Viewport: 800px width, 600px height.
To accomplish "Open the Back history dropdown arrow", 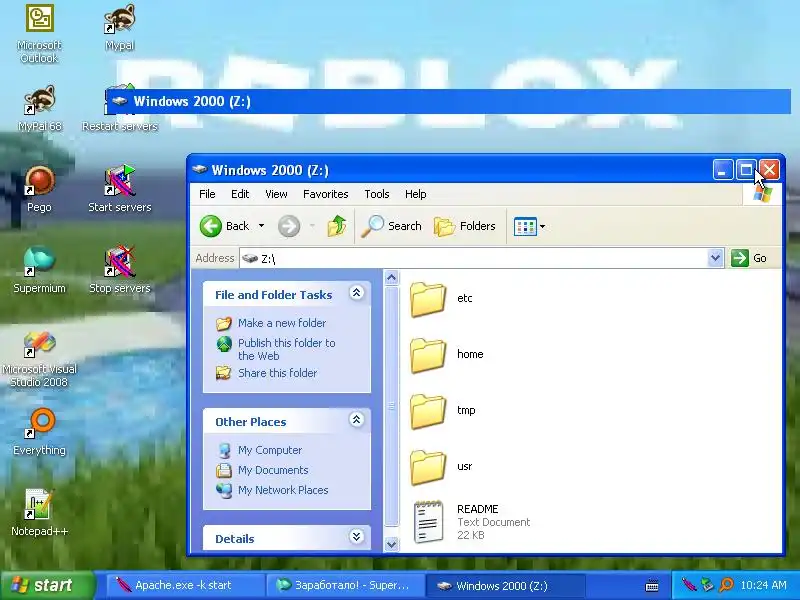I will 261,226.
